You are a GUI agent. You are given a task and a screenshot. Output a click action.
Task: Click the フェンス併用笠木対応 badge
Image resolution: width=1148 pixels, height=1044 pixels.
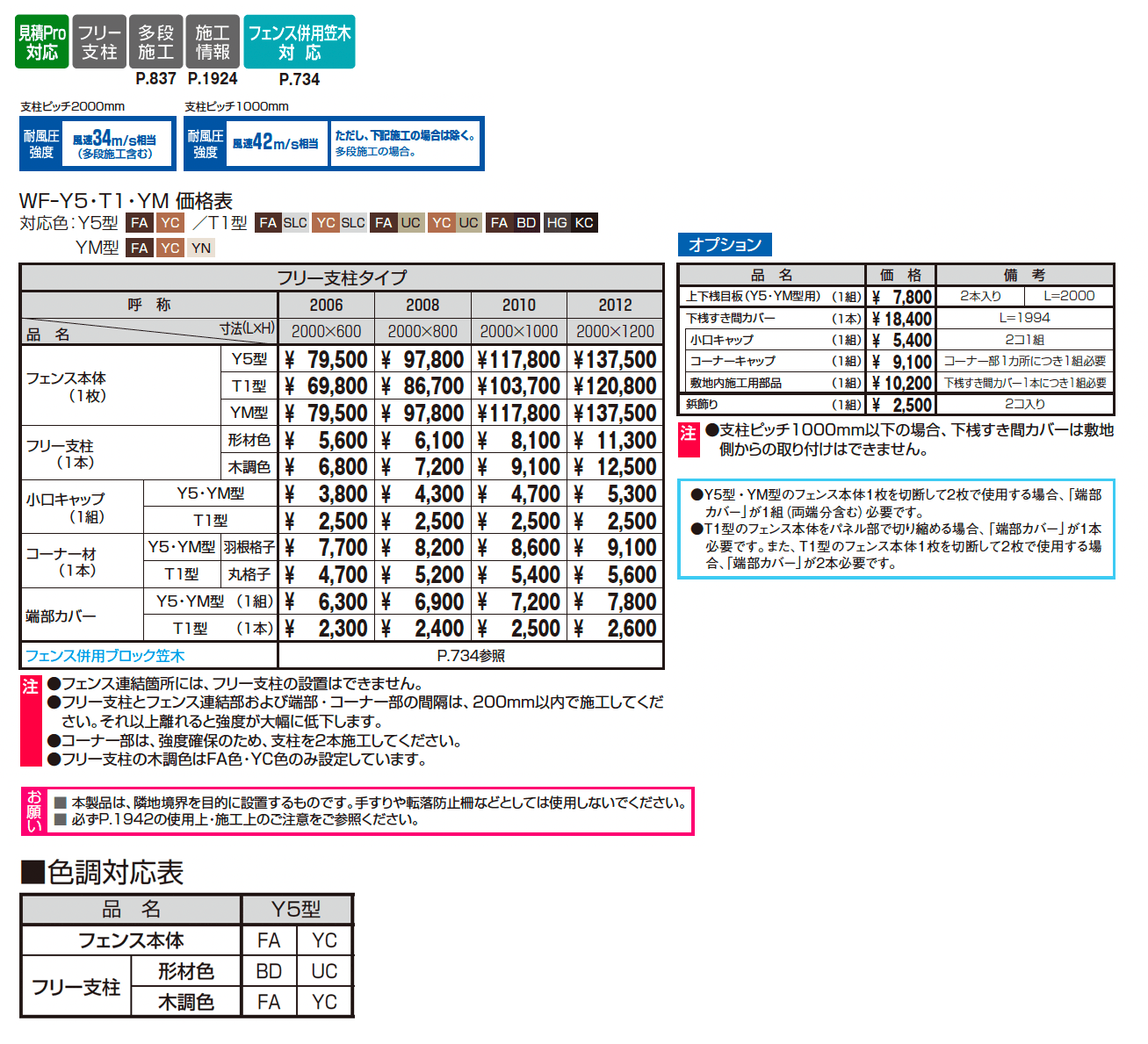[x=301, y=40]
